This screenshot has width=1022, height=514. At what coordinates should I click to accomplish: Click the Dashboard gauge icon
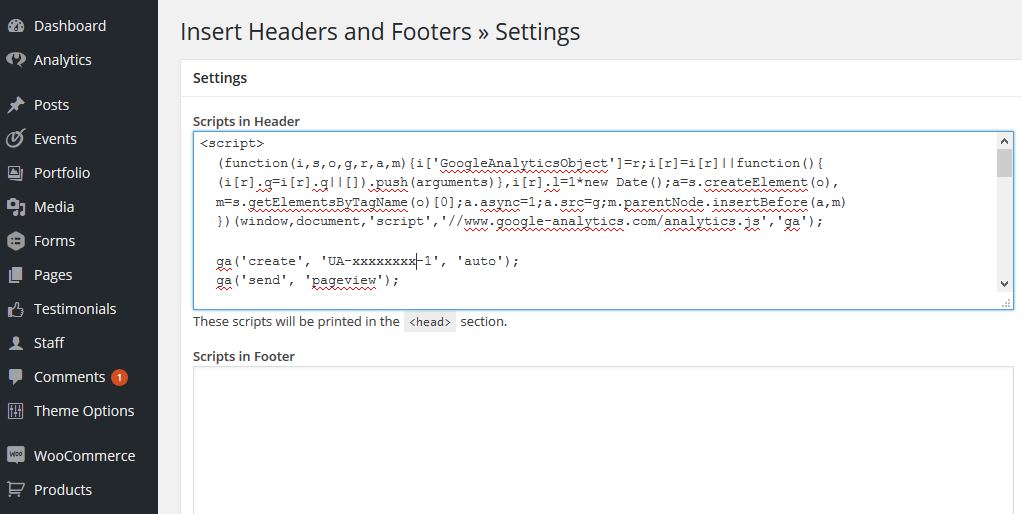click(x=16, y=26)
